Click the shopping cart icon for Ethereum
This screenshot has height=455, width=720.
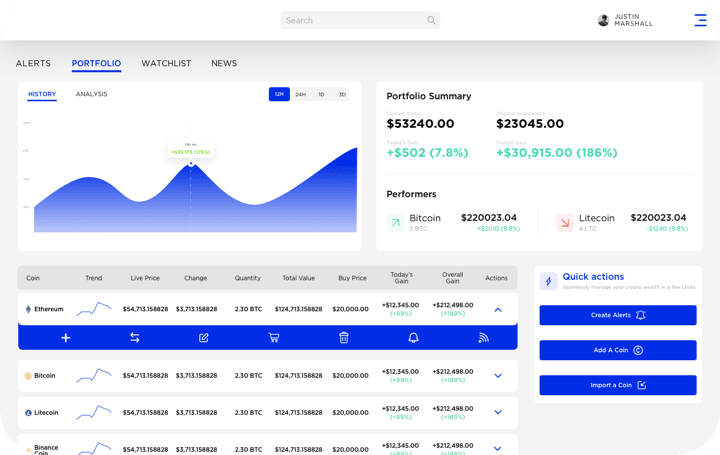click(x=274, y=338)
